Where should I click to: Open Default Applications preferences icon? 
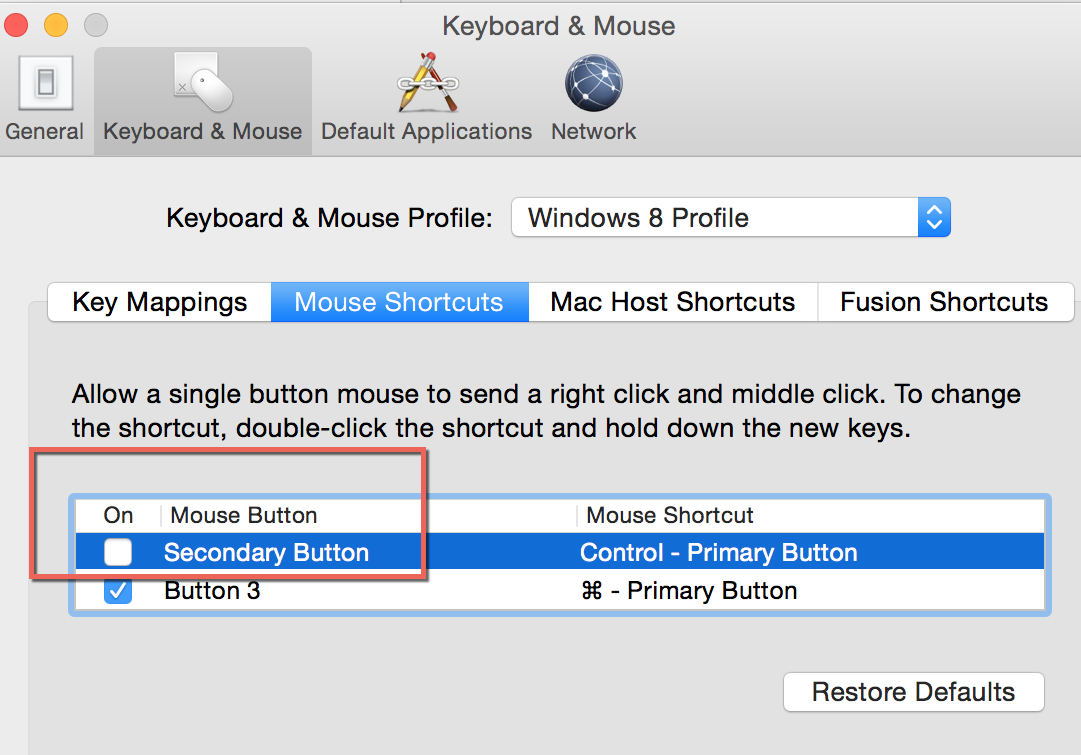(x=427, y=83)
